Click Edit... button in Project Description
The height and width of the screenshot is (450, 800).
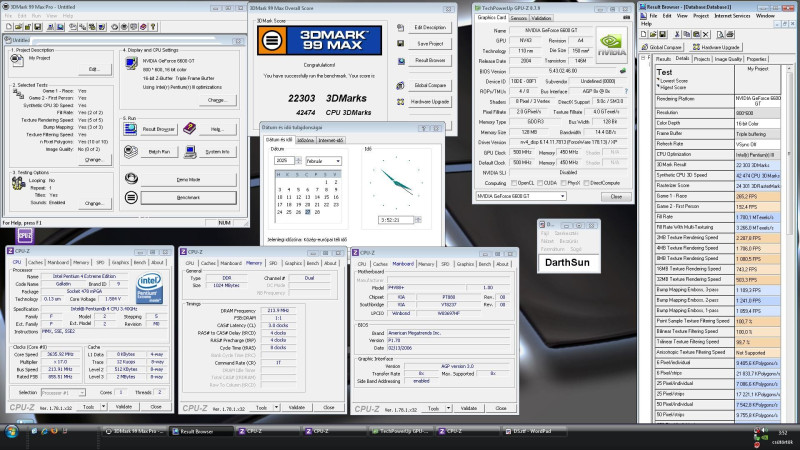point(94,69)
